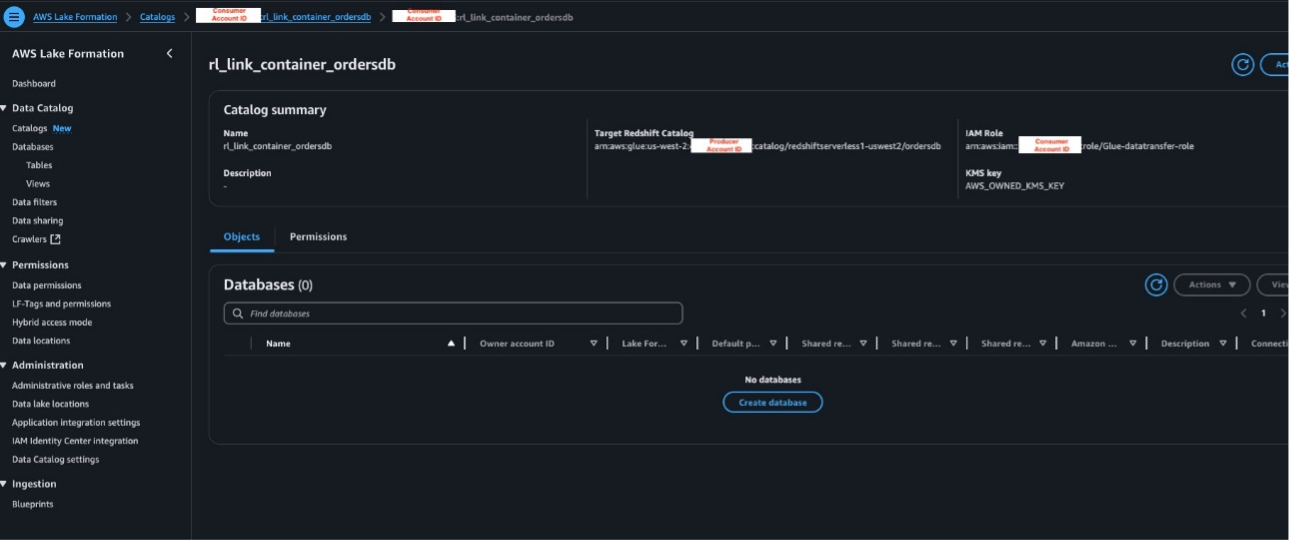
Task: Open Application integration settings
Action: coord(76,423)
